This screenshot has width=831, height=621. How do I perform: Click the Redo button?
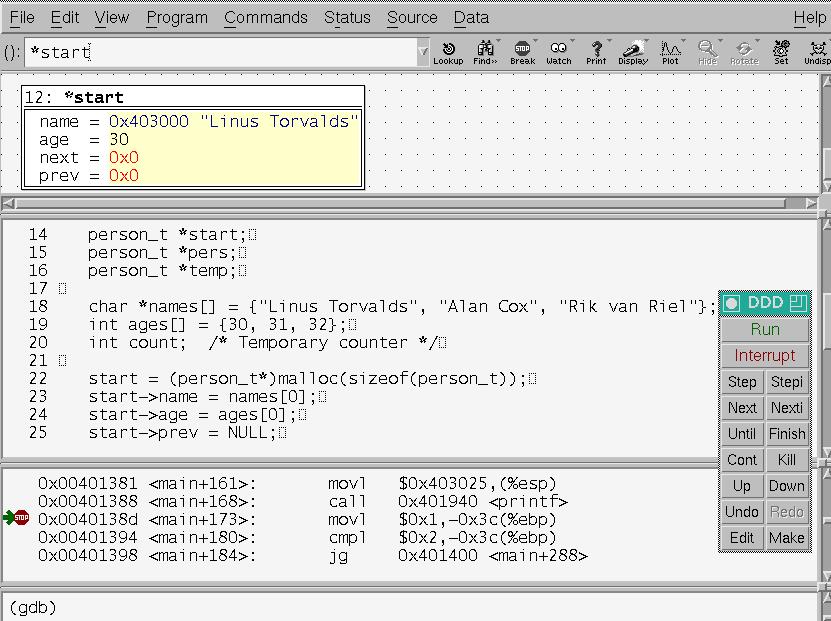tap(787, 511)
